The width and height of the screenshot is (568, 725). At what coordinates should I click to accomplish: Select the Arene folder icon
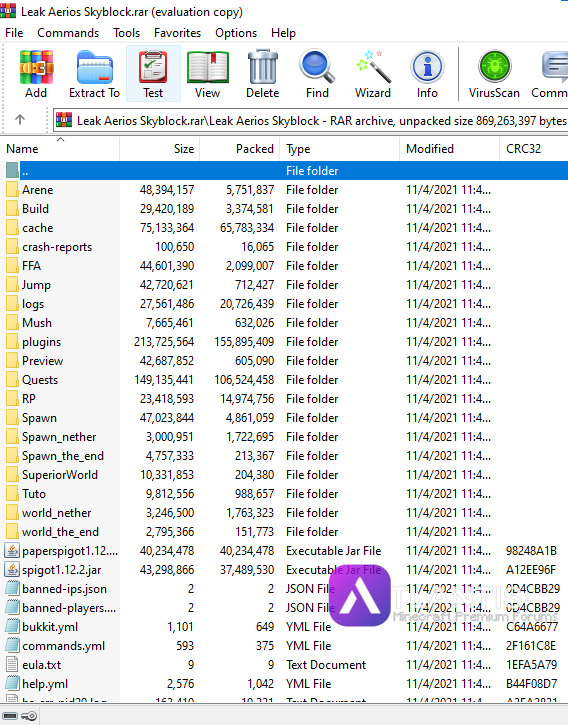[12, 190]
